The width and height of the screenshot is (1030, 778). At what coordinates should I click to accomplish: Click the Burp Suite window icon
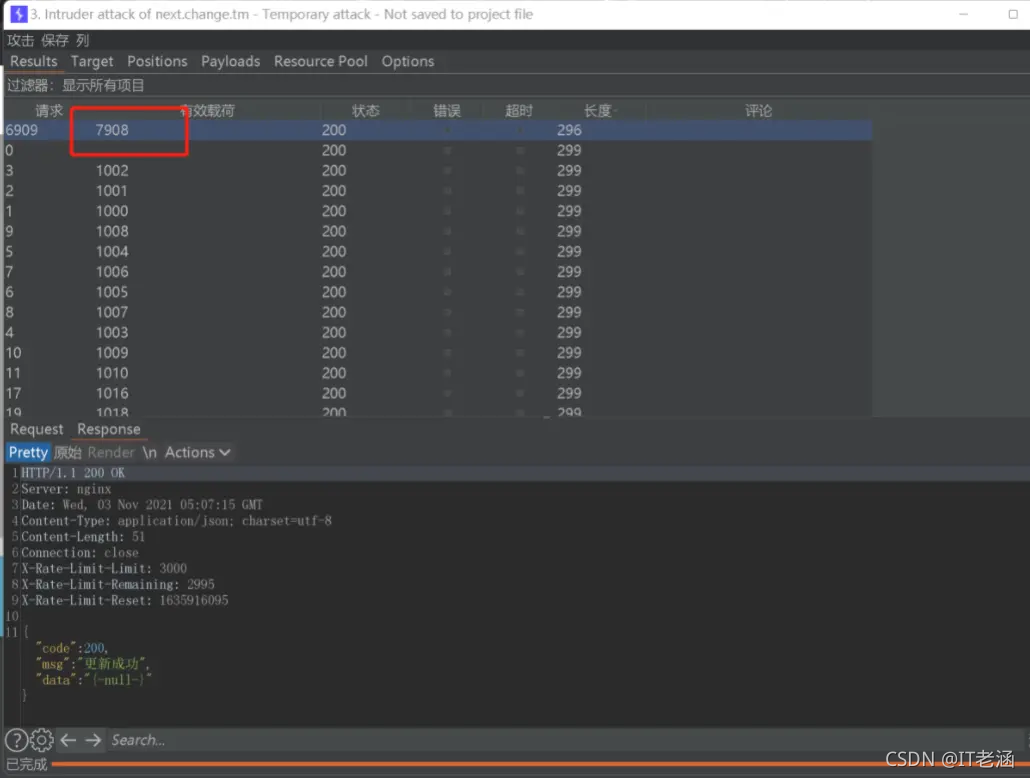coord(18,14)
